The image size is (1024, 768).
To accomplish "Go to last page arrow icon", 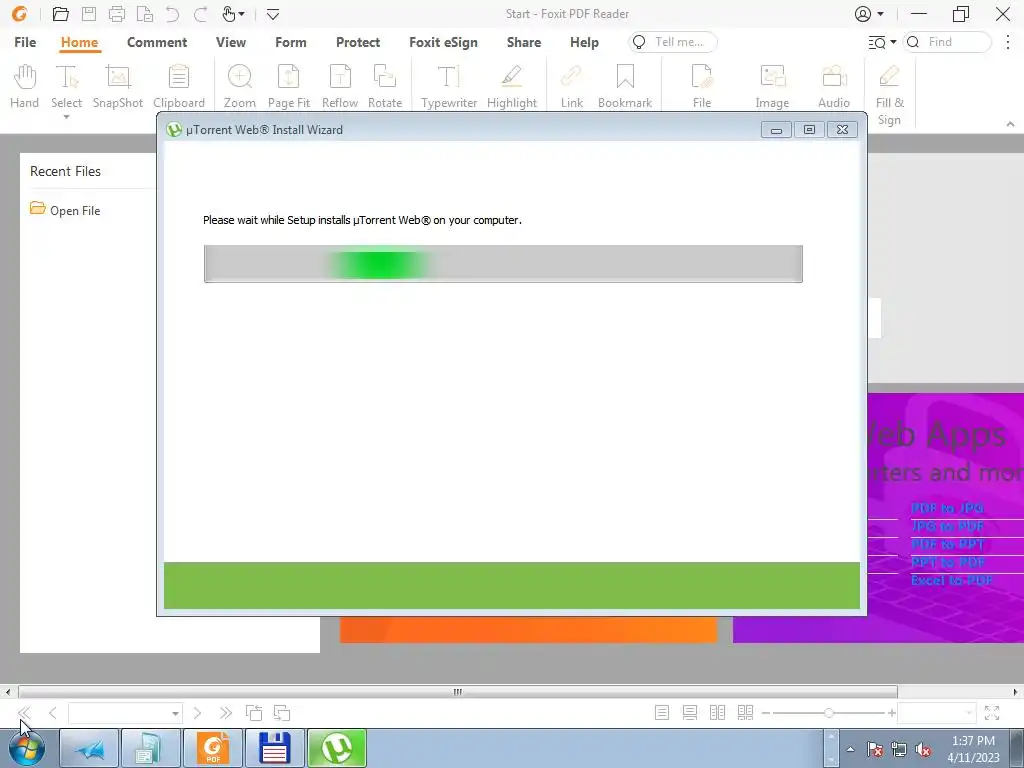I will tap(226, 712).
